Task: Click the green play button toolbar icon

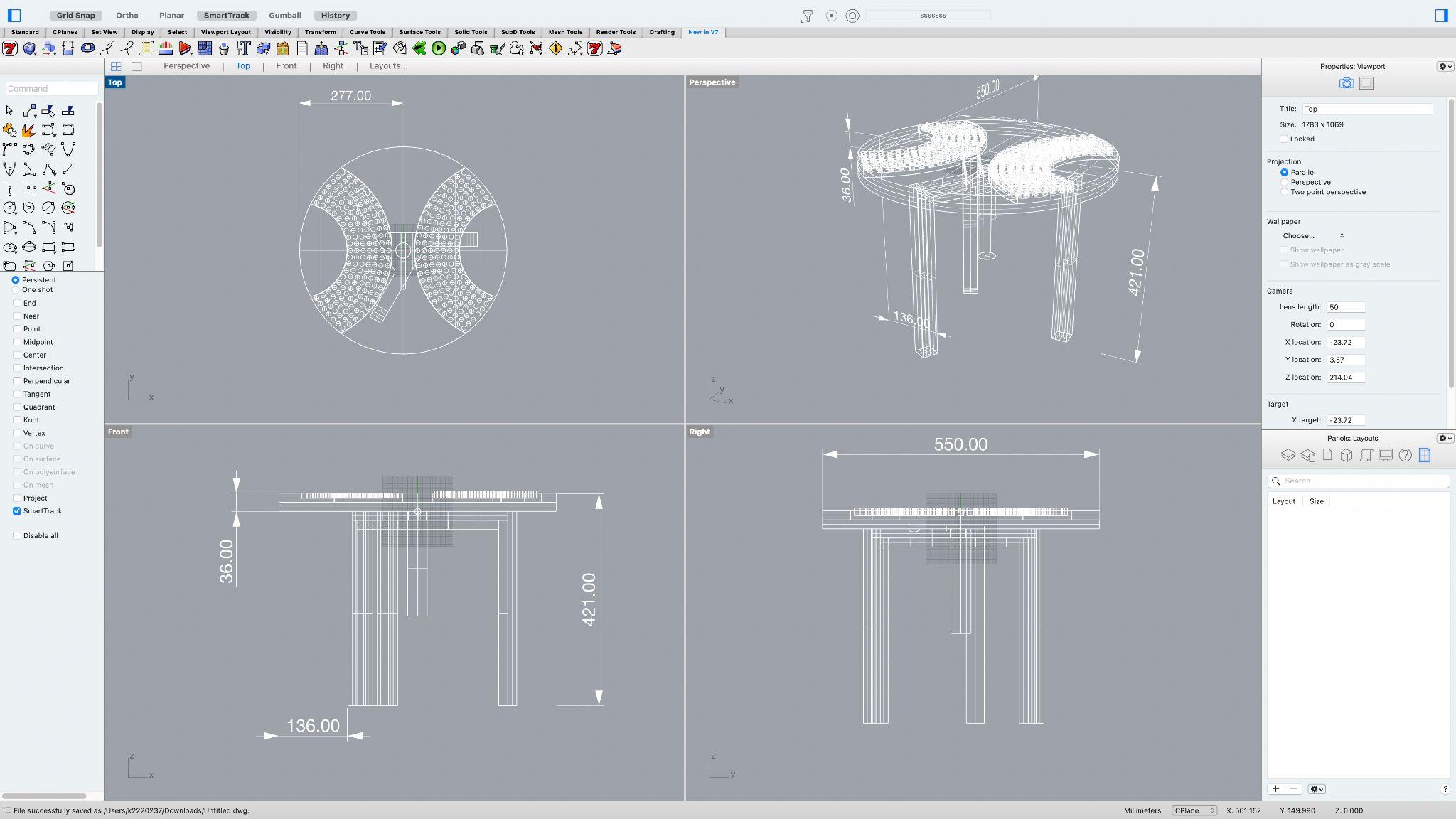Action: click(x=439, y=48)
